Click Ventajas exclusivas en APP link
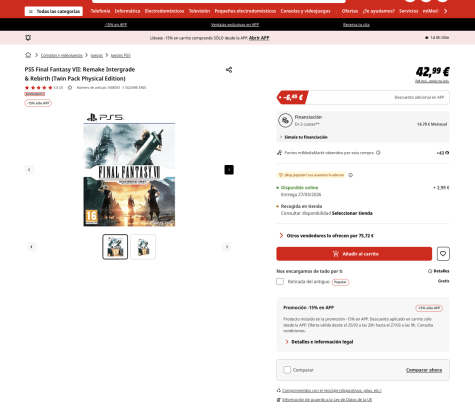The height and width of the screenshot is (414, 475). pos(235,25)
